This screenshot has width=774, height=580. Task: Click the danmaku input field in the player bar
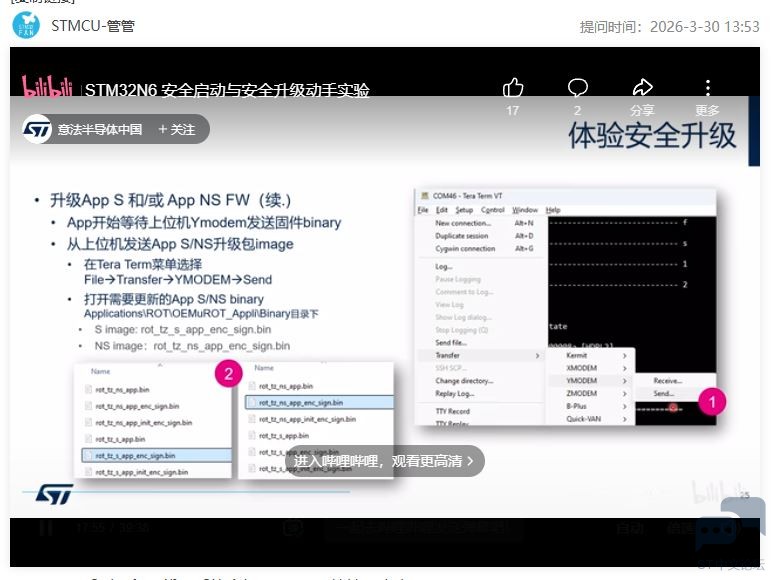[424, 528]
